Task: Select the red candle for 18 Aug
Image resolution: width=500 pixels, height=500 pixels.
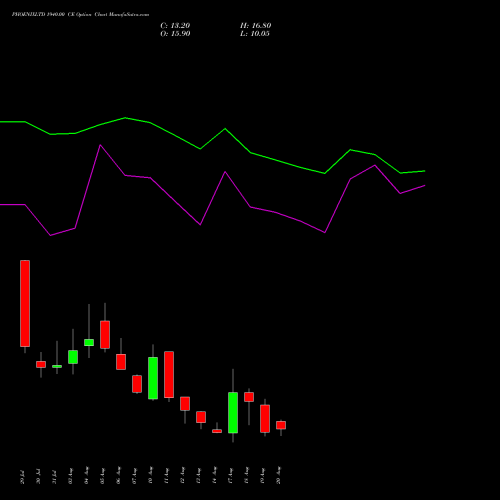Action: 249,397
